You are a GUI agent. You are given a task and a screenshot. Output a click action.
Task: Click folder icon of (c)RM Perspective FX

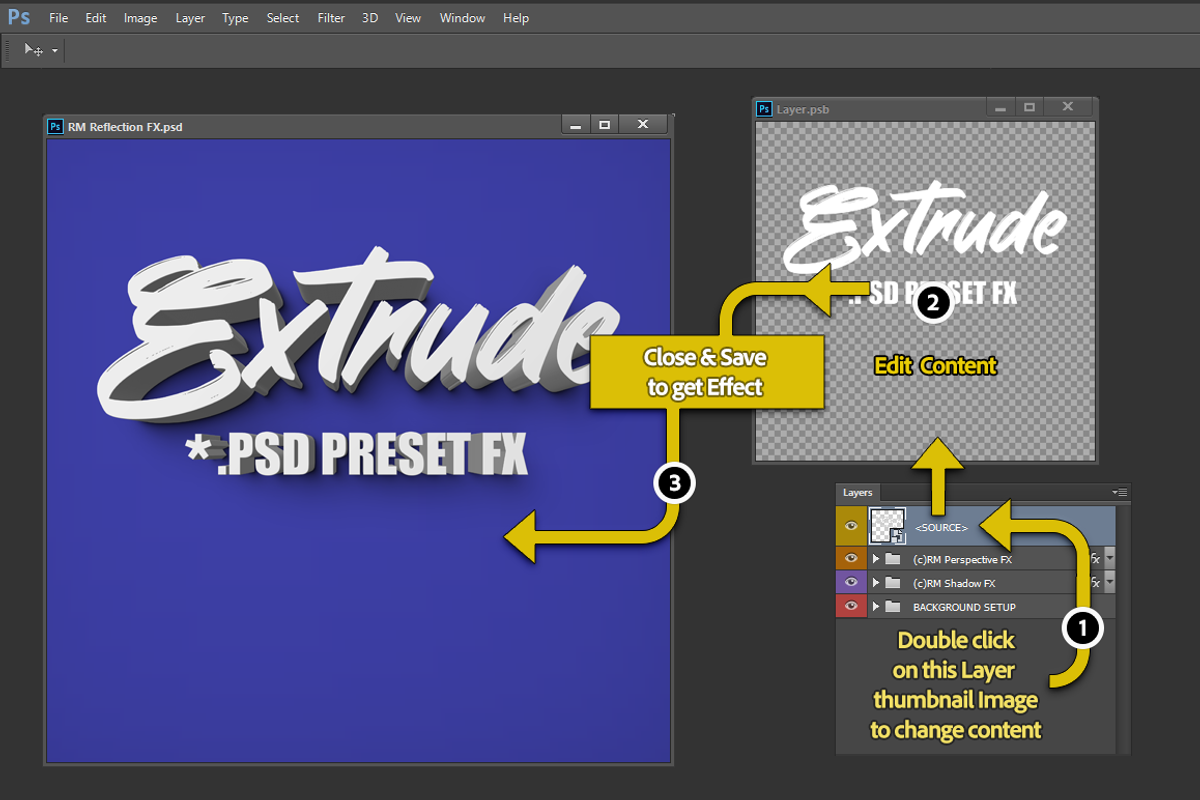coord(893,559)
